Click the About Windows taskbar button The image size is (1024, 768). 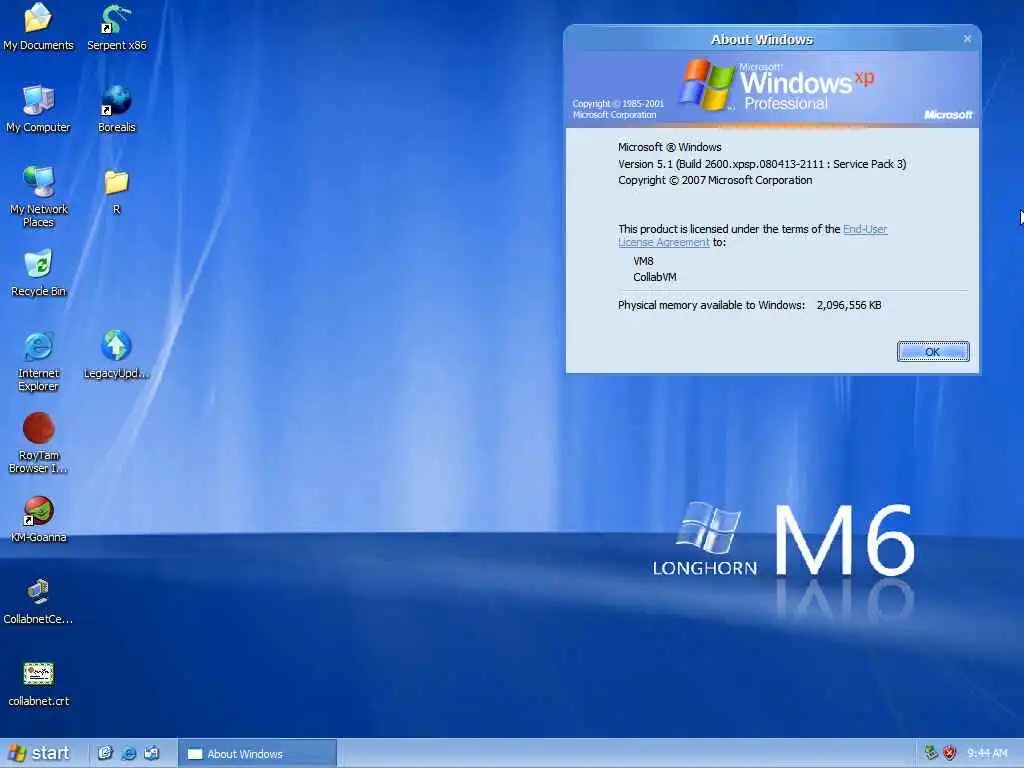(258, 754)
